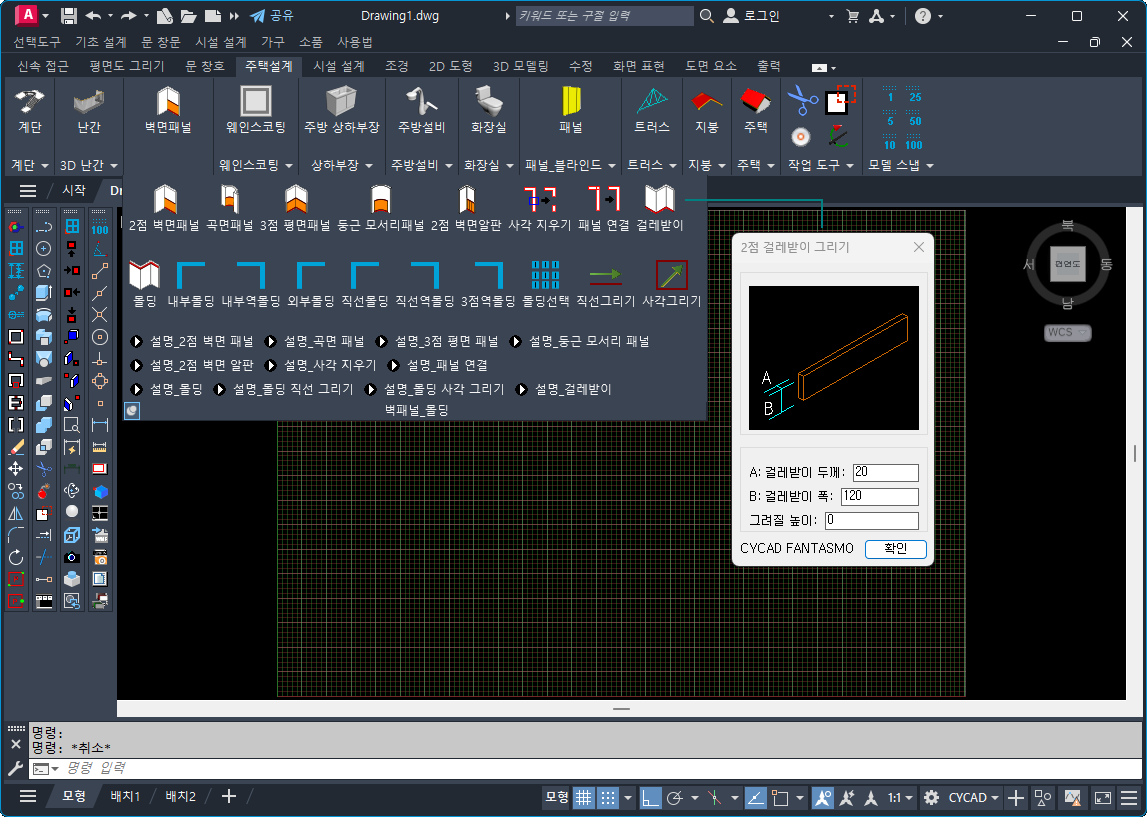
Task: Select the 사각 지우기 tool icon
Action: click(539, 200)
